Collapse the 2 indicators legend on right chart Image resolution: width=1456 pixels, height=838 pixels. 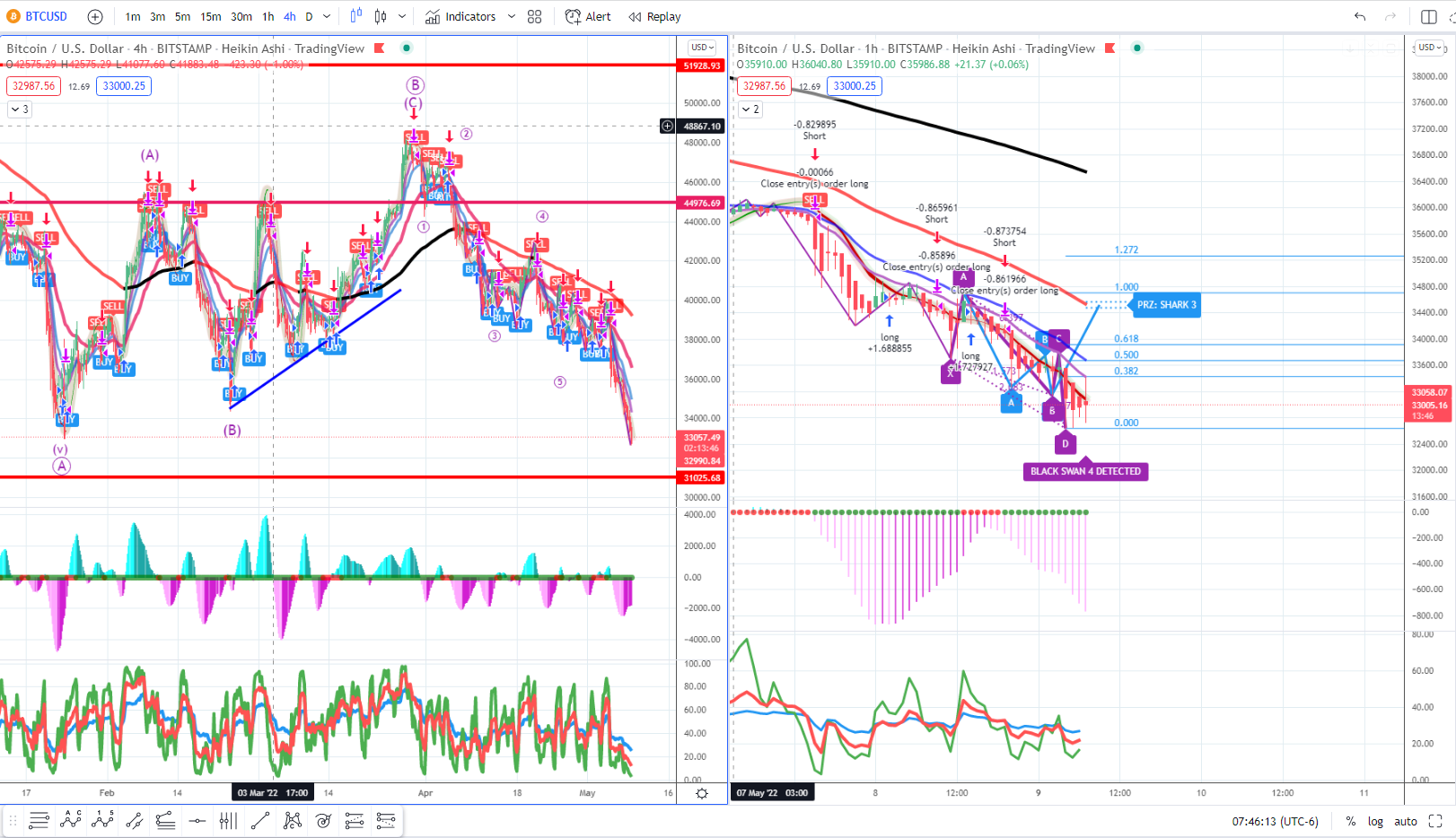(x=750, y=109)
